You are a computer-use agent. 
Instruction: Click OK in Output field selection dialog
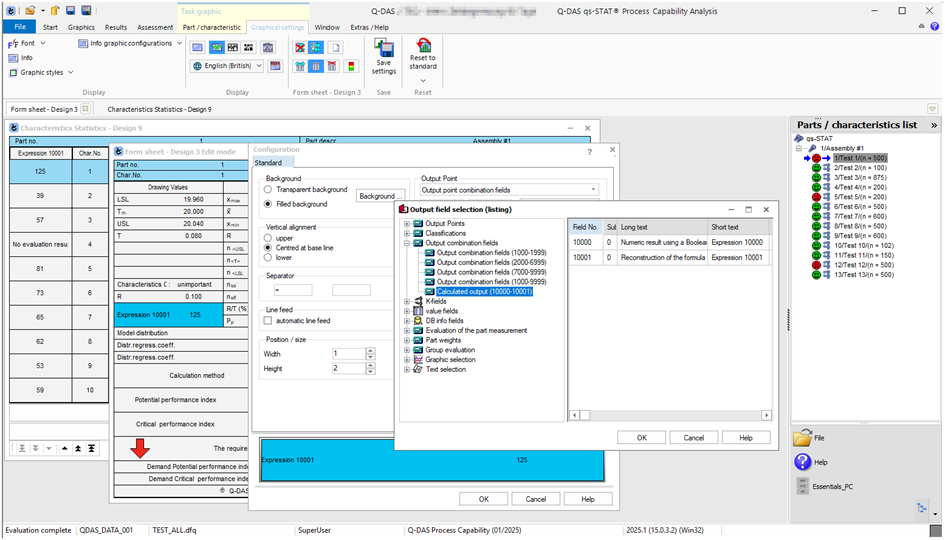click(x=641, y=438)
